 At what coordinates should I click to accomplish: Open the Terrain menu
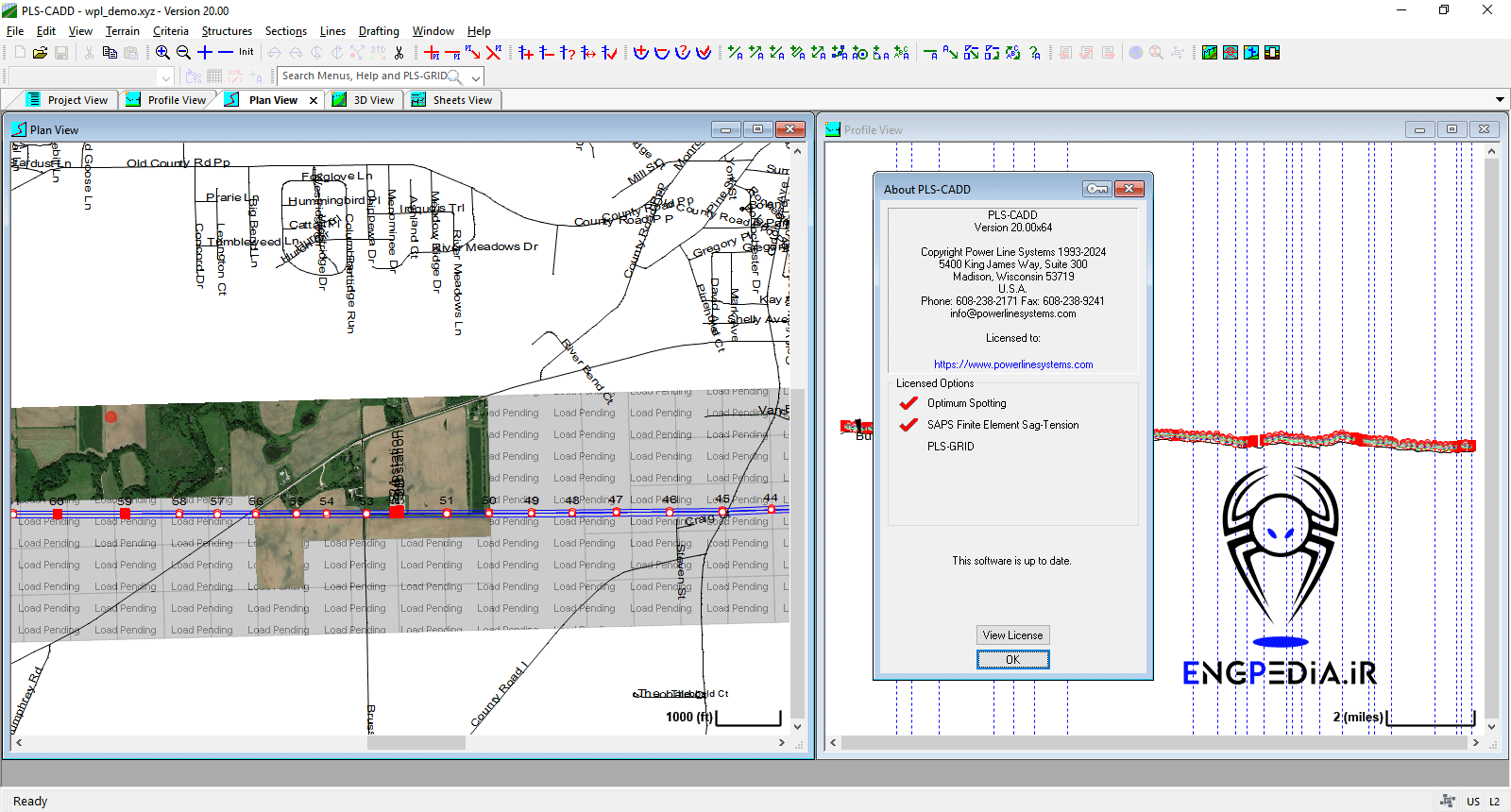coord(123,31)
